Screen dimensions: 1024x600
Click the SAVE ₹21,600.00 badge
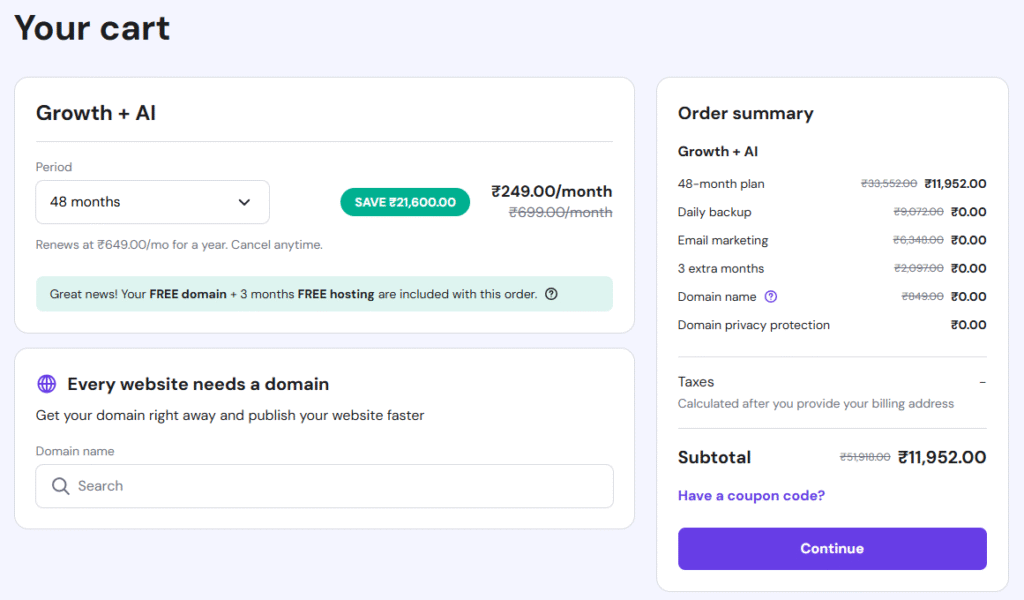click(x=405, y=202)
